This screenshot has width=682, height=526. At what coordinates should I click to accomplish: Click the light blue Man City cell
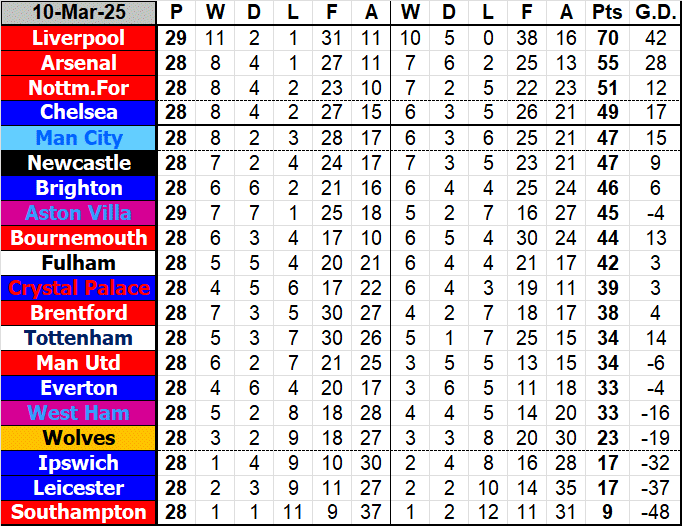pyautogui.click(x=79, y=138)
